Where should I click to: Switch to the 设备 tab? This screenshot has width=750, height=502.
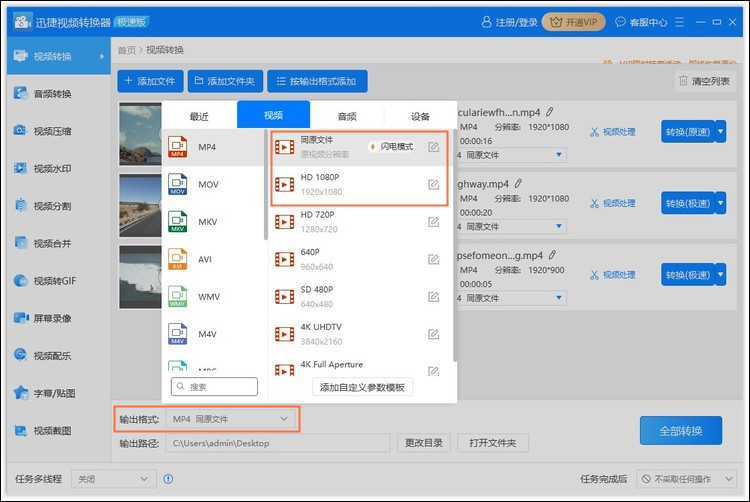point(420,116)
